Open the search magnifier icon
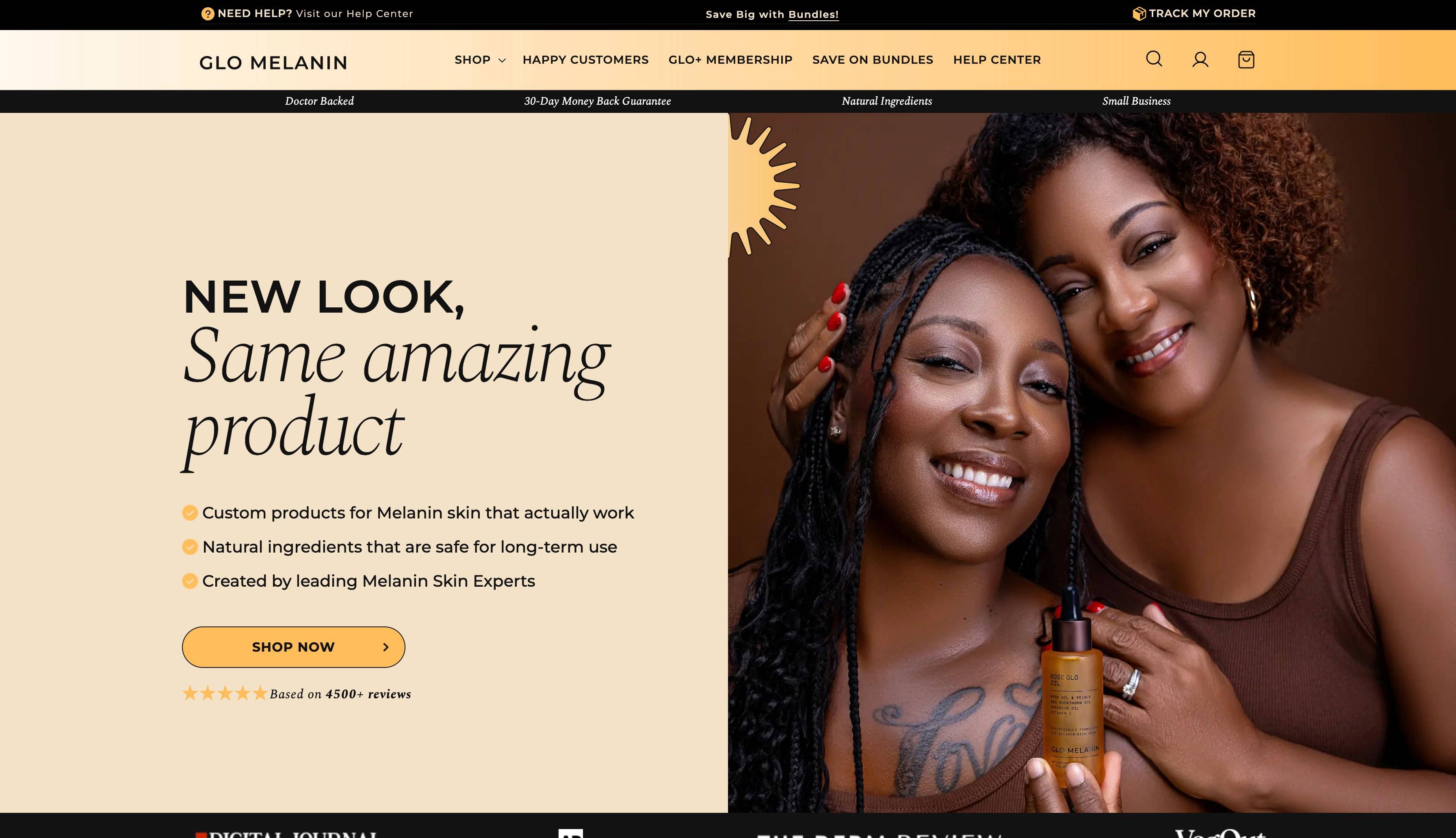1456x838 pixels. click(1154, 59)
